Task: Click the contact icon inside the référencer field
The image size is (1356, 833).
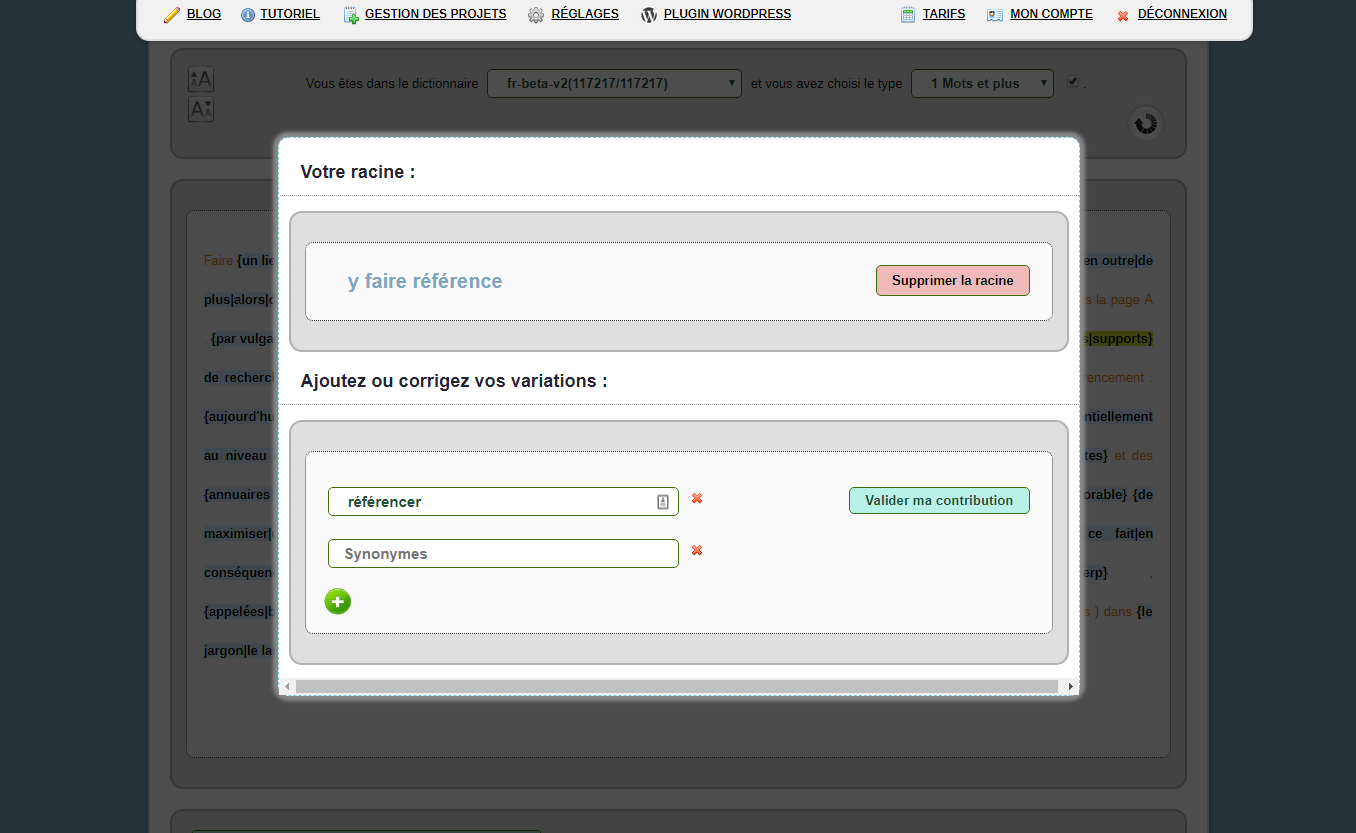Action: pyautogui.click(x=663, y=502)
